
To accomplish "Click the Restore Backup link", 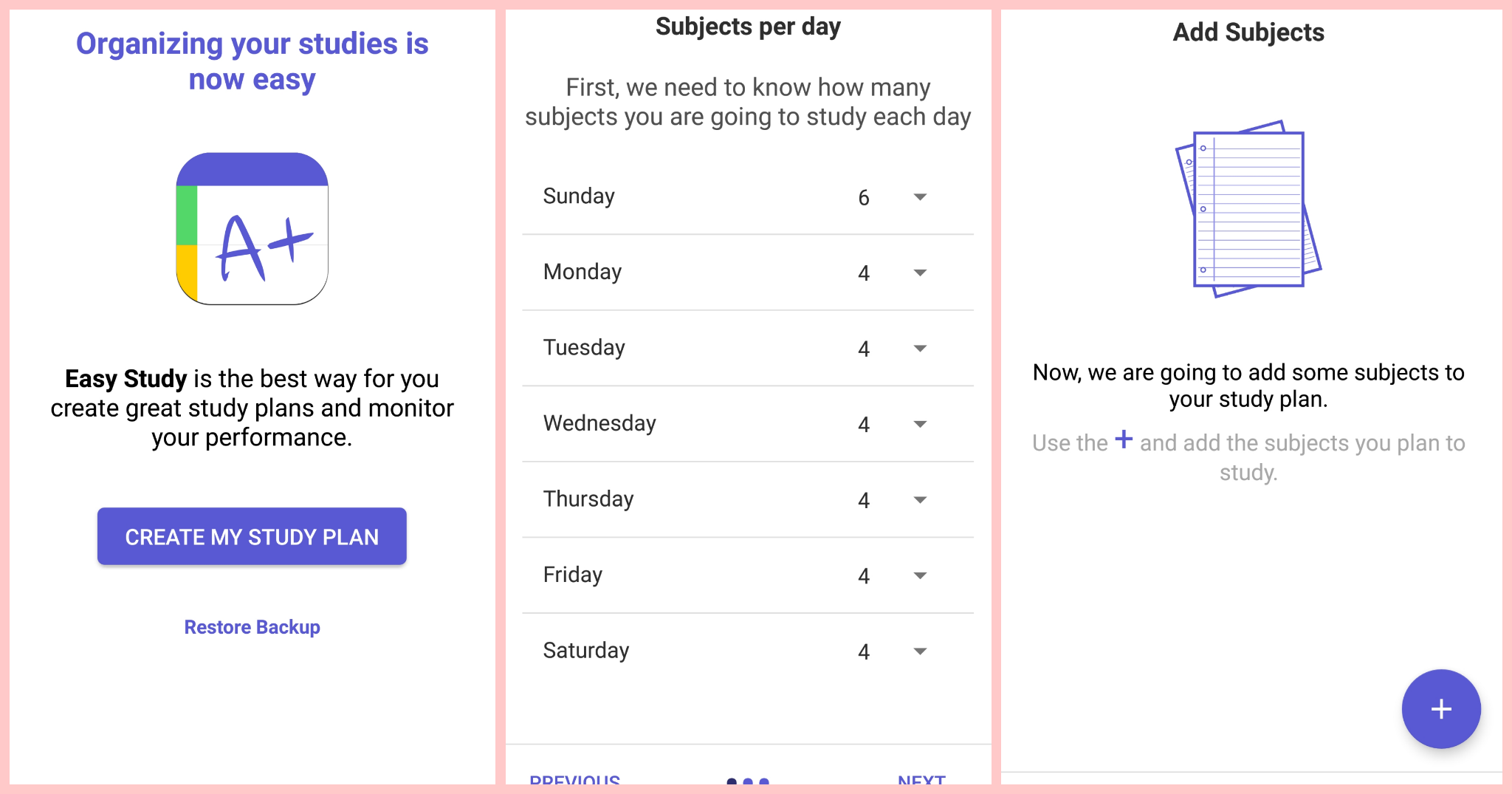I will [x=252, y=627].
